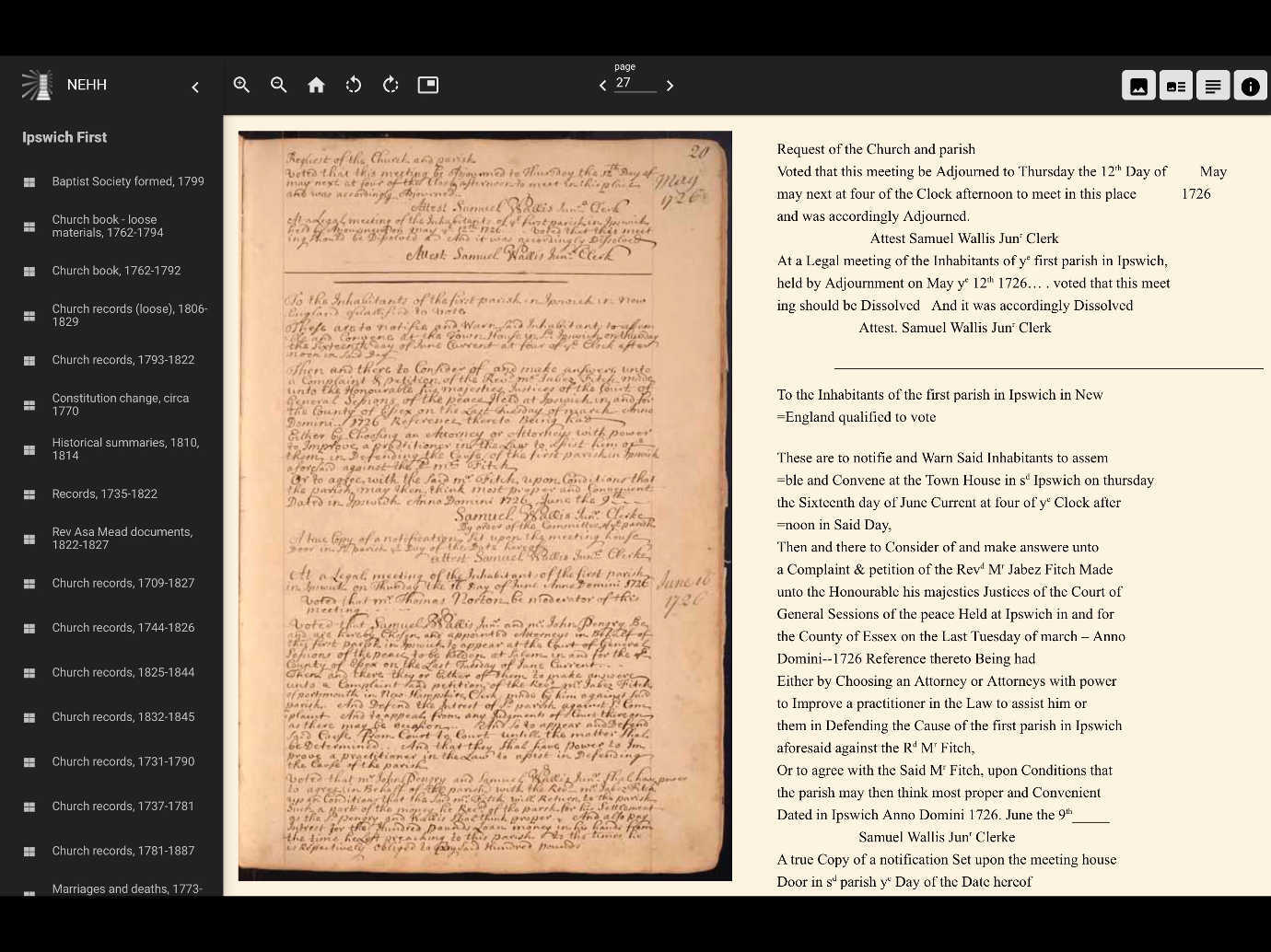Show the text-only transcription view

click(1212, 85)
